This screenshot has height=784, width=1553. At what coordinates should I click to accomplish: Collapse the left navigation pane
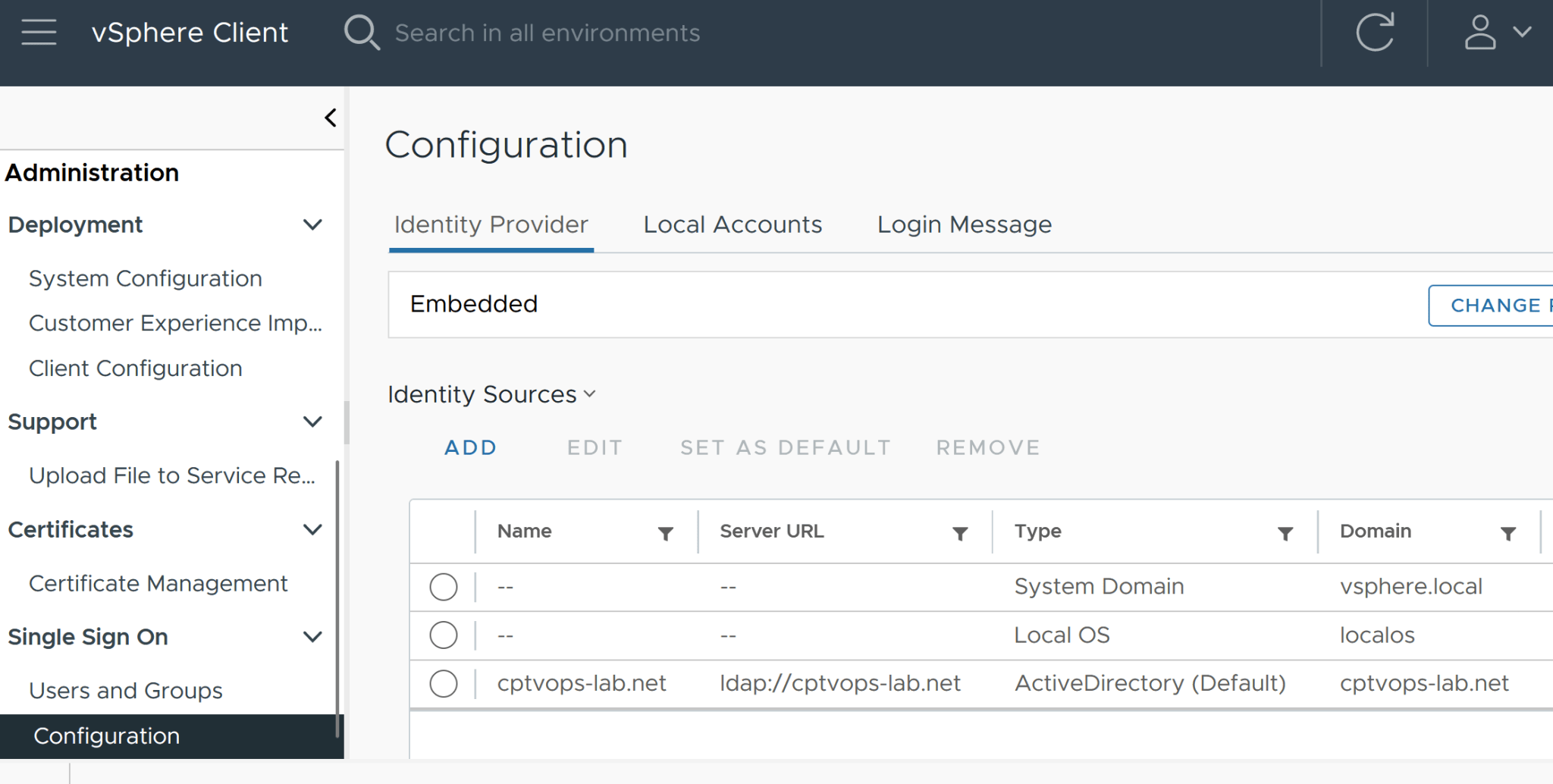click(330, 117)
